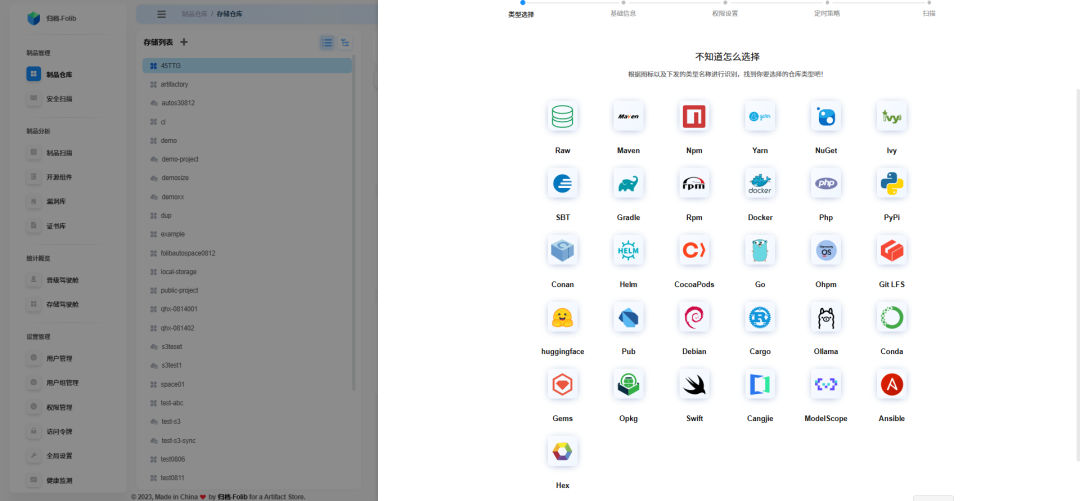Choose the ModelScope repository type icon

coord(826,384)
